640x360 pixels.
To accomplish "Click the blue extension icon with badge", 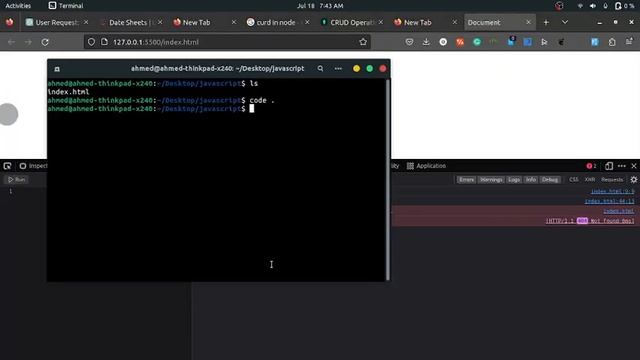I will 511,41.
